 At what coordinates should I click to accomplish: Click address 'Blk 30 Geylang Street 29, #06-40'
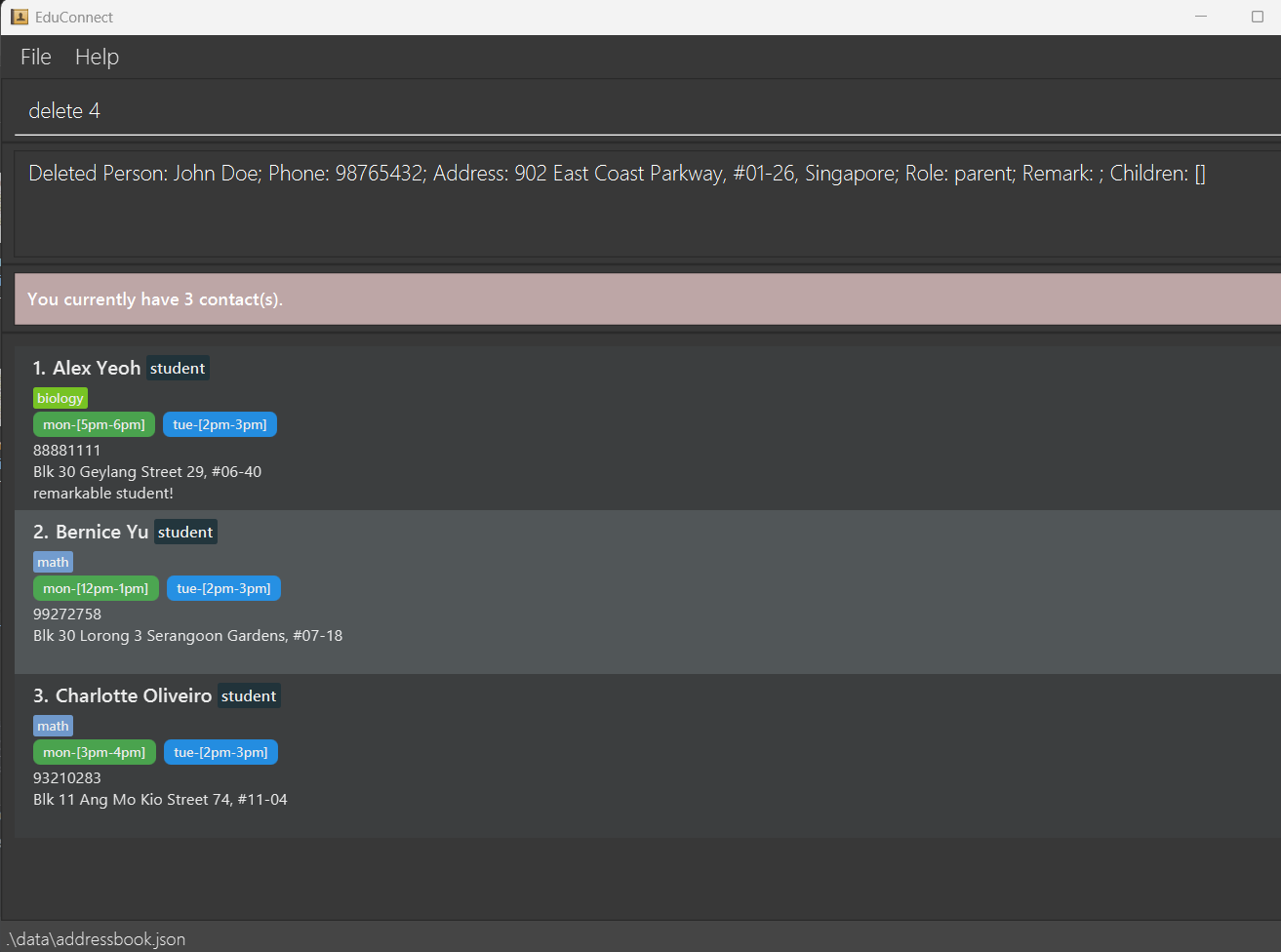[147, 472]
